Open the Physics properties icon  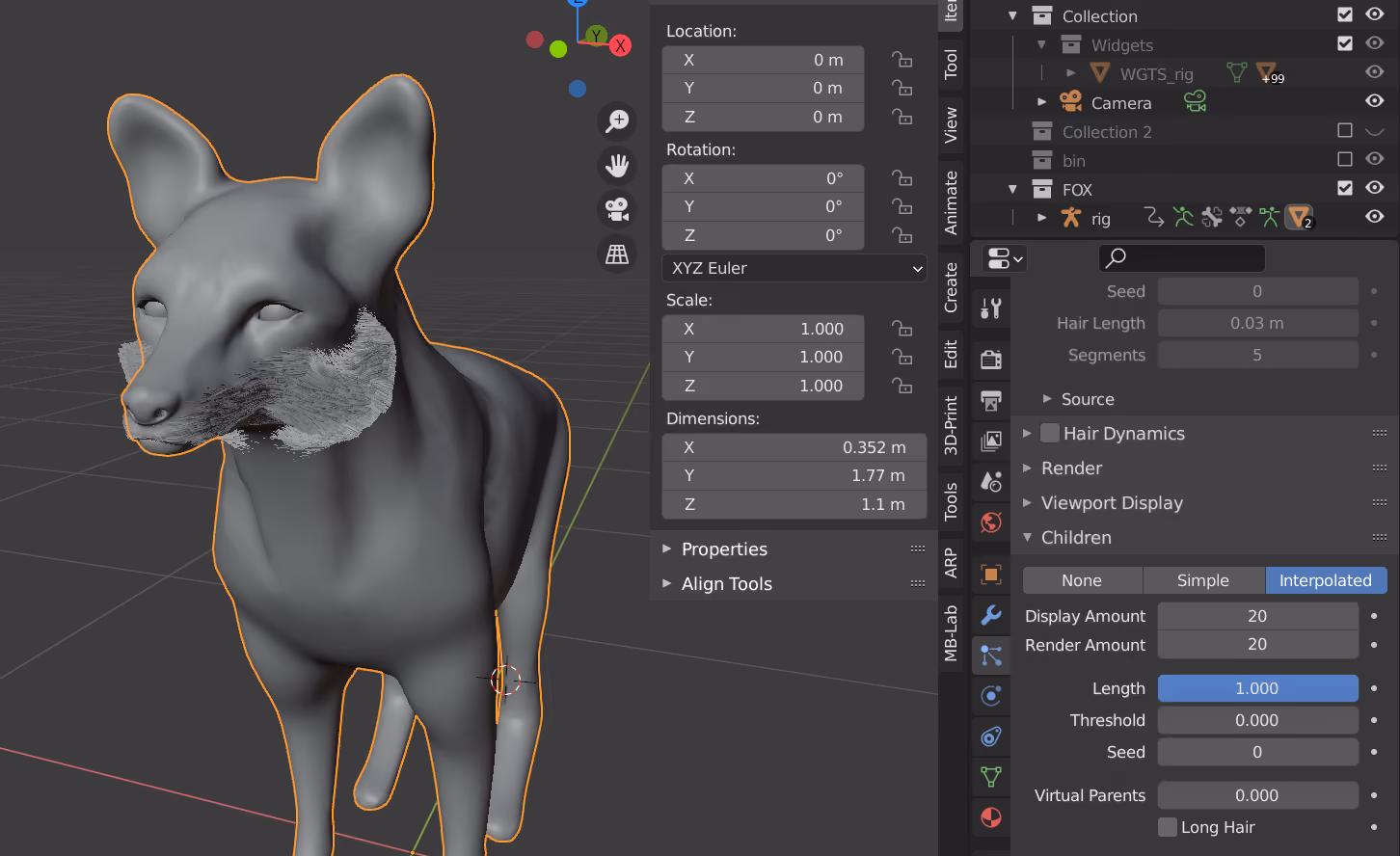[x=991, y=695]
